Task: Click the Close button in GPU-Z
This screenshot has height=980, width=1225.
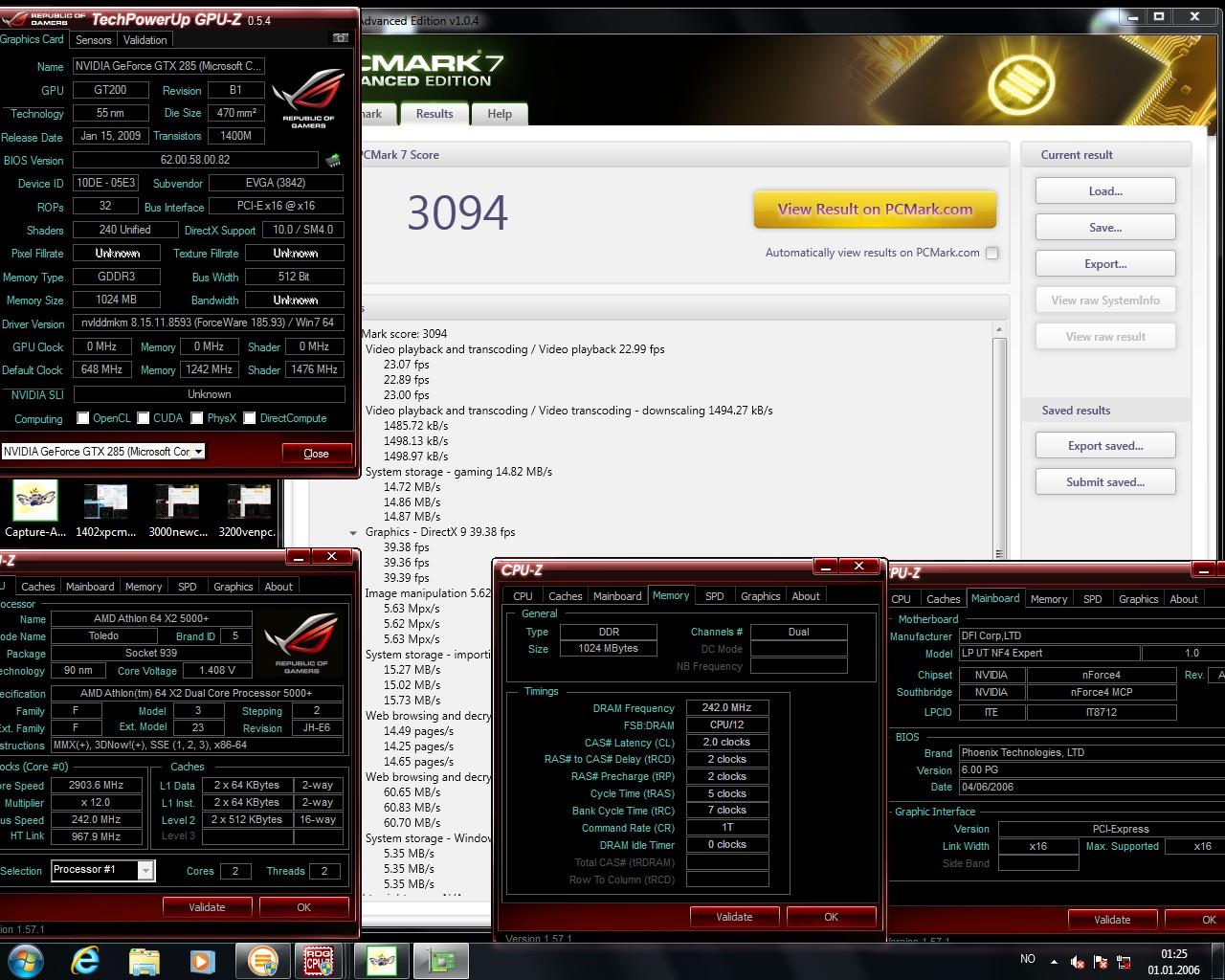Action: pos(316,454)
